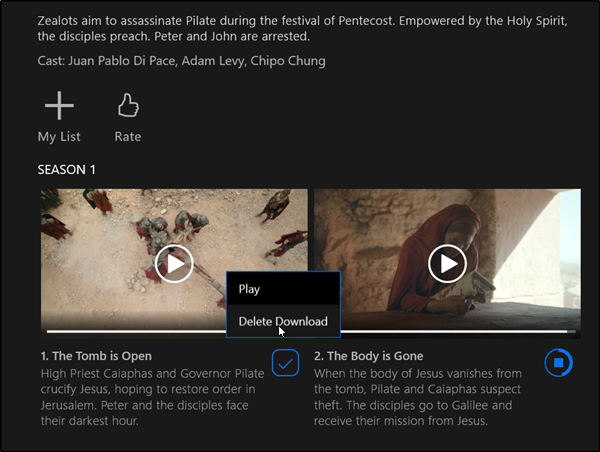Image resolution: width=600 pixels, height=452 pixels.
Task: Click the My List text label
Action: tap(59, 136)
